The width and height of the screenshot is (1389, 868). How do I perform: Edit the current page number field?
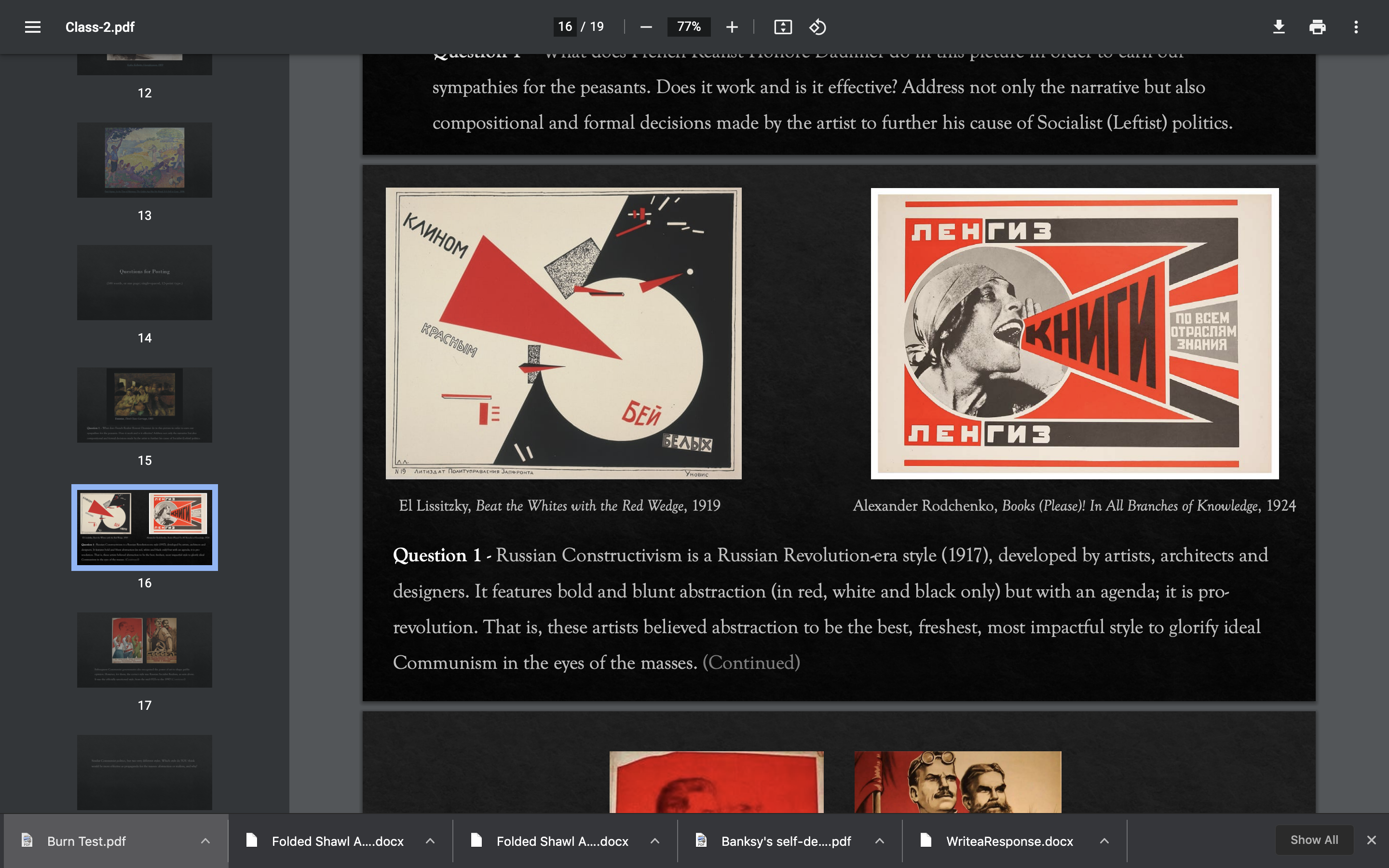[x=565, y=27]
